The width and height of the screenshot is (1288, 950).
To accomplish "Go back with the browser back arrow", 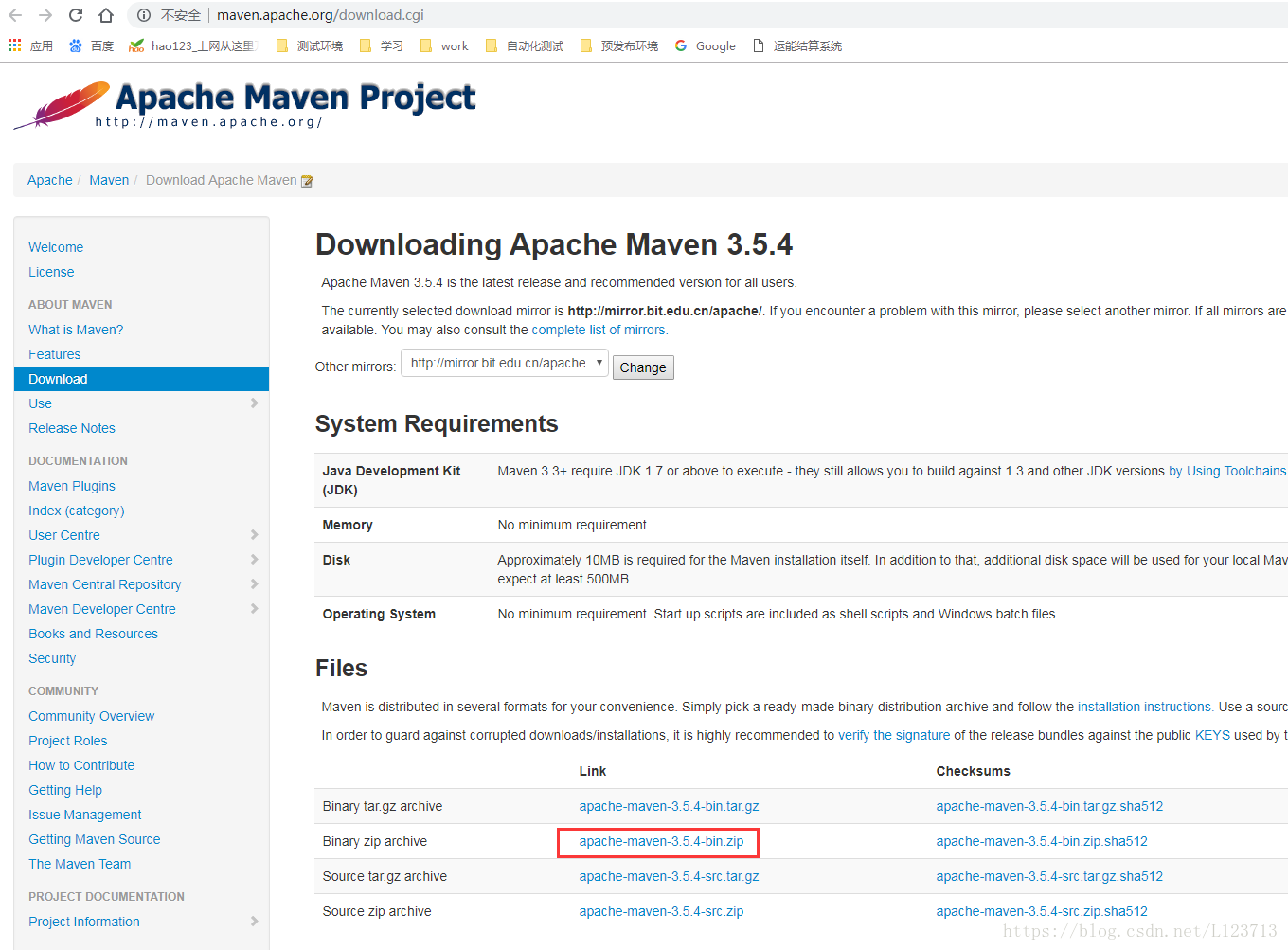I will click(x=15, y=15).
